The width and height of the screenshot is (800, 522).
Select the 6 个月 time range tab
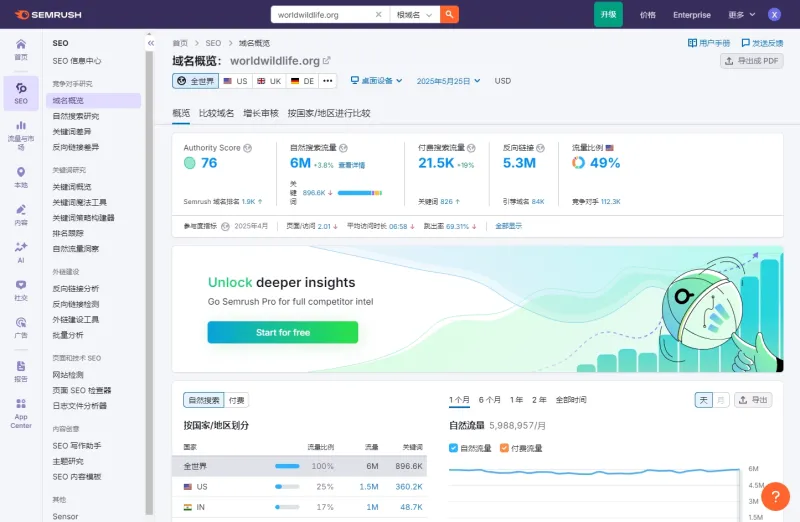point(489,400)
